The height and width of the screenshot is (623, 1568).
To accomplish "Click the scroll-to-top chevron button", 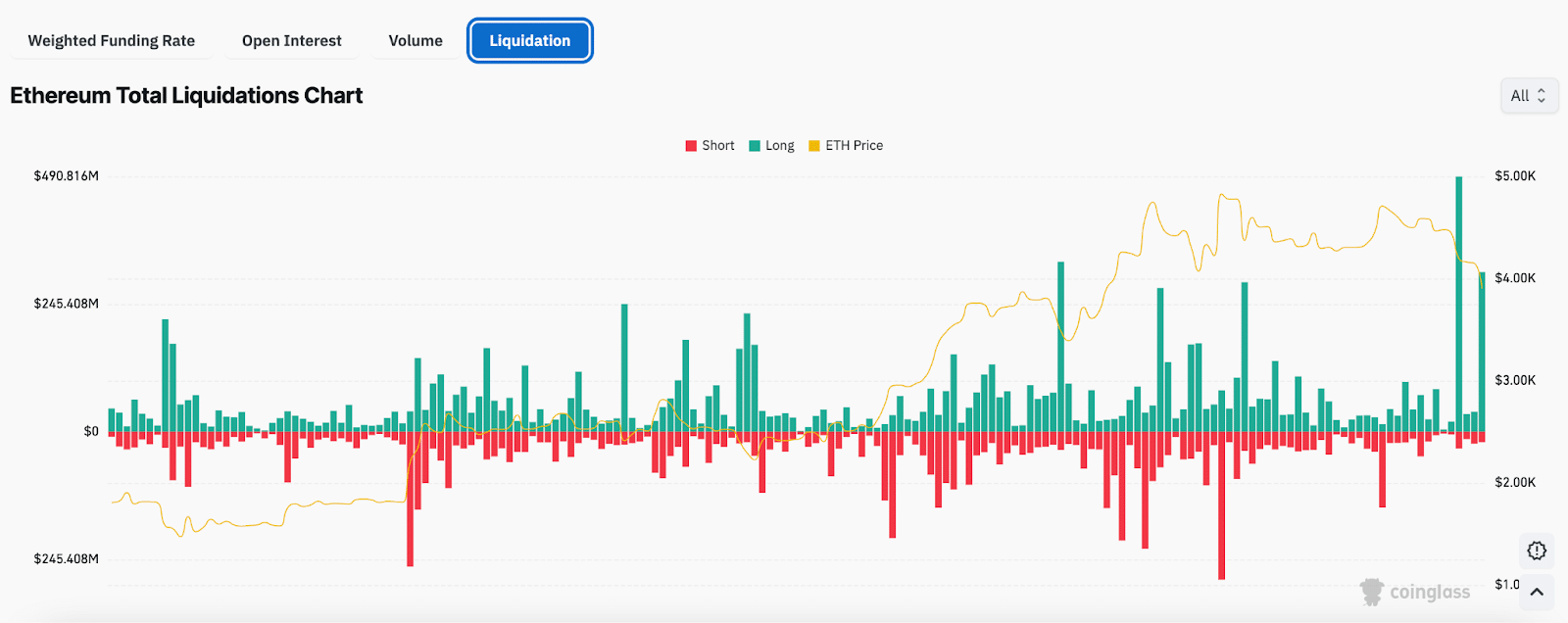I will pyautogui.click(x=1537, y=592).
